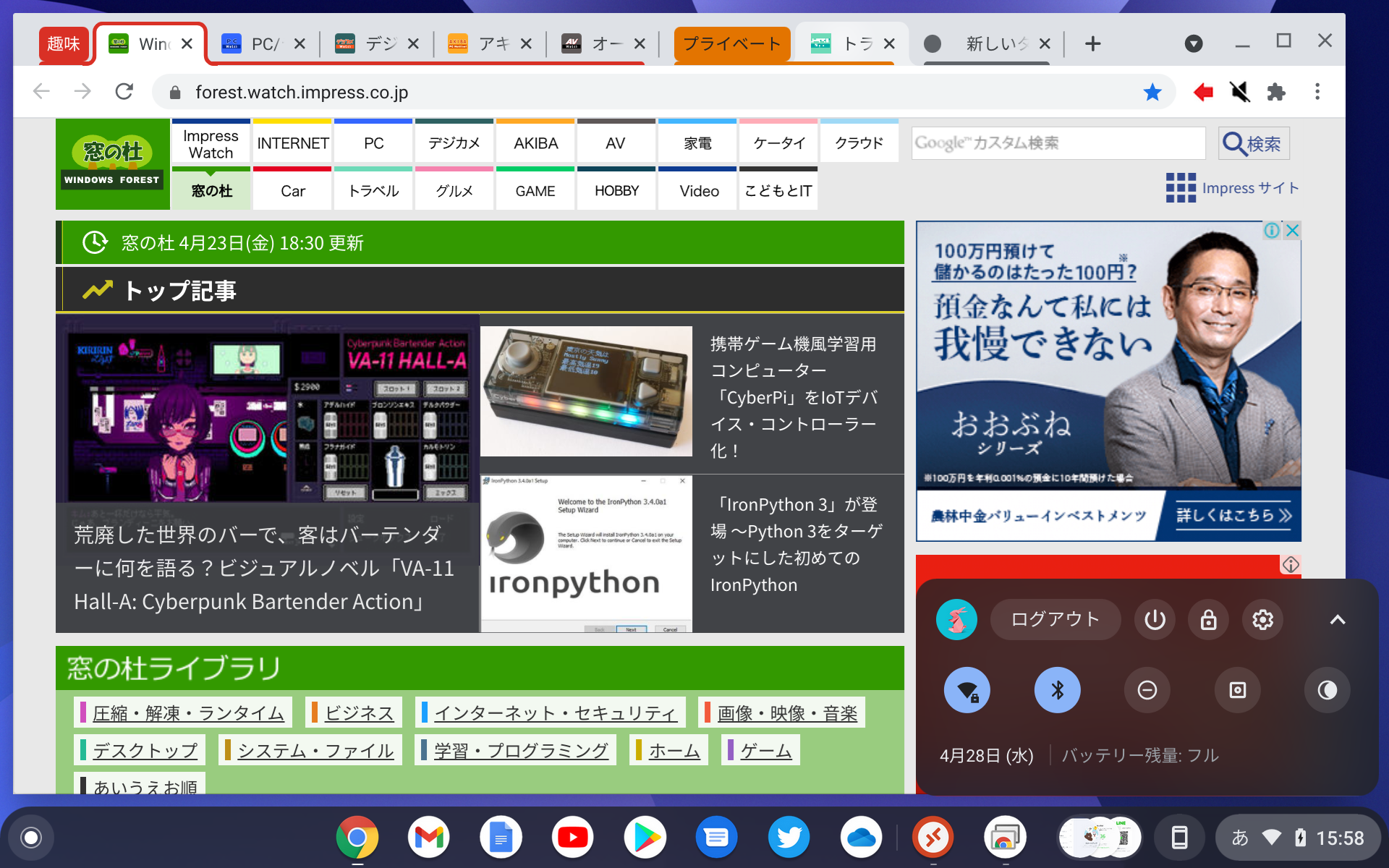Open the 圧縮・解凍・ランタイム library link
This screenshot has width=1389, height=868.
186,712
